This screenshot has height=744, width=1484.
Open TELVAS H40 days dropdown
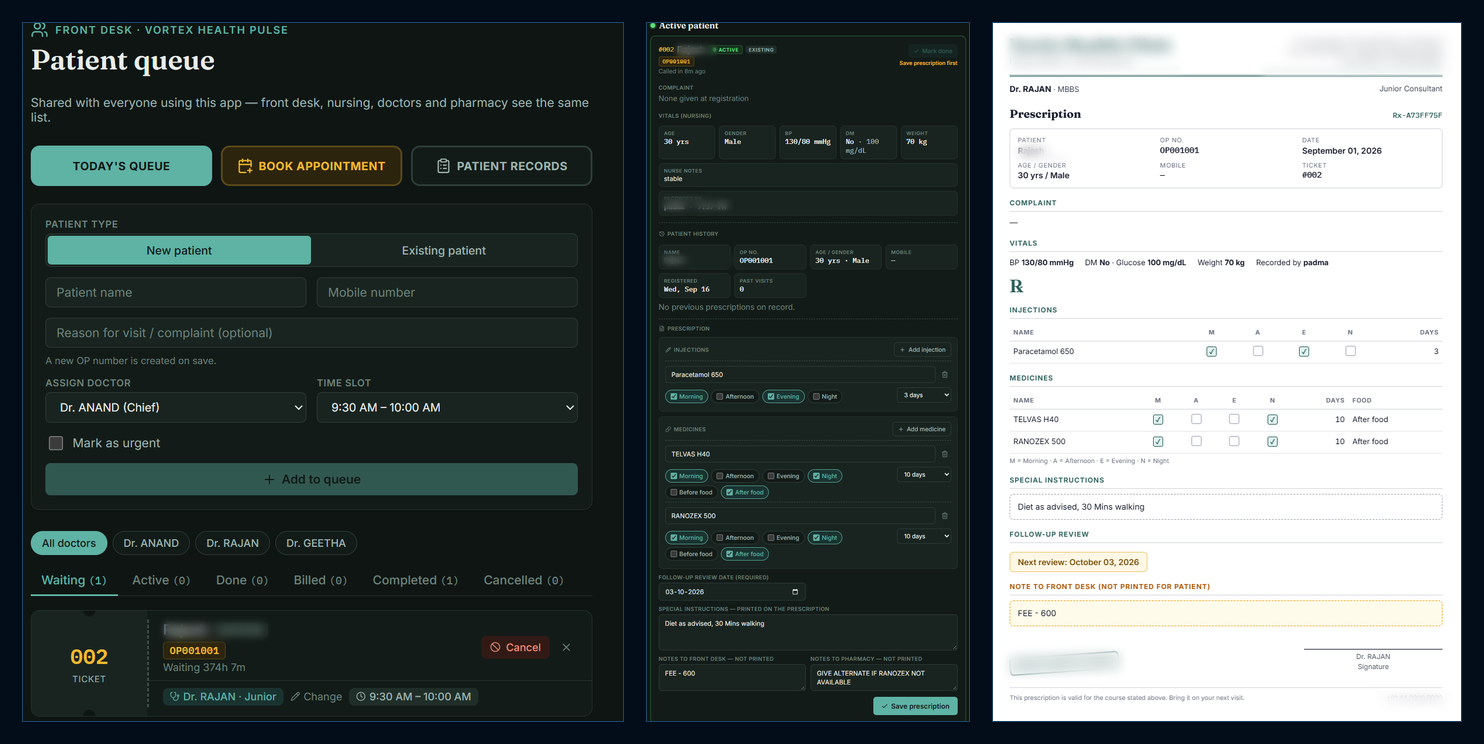tap(924, 475)
